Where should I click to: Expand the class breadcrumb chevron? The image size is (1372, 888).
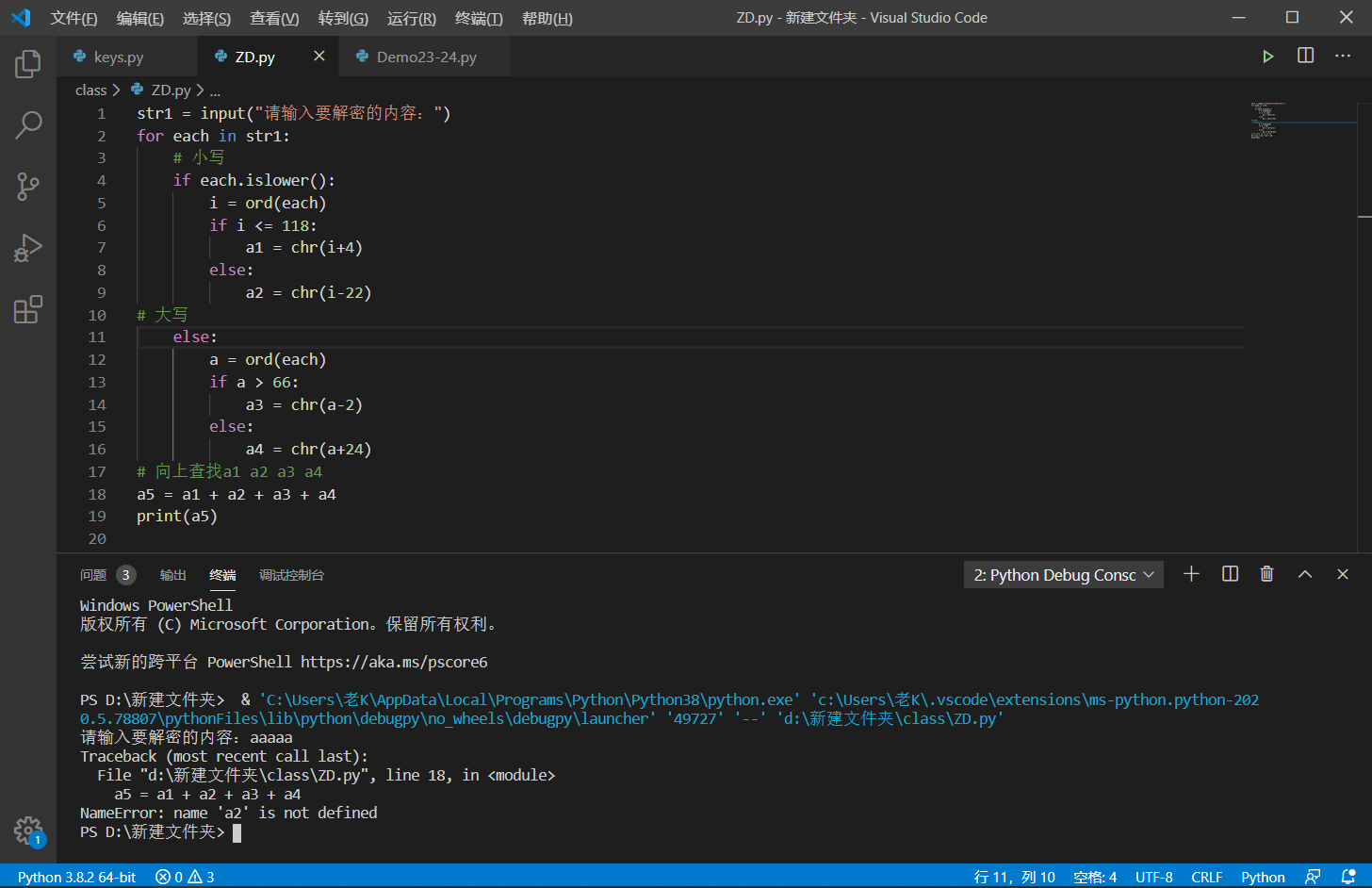click(x=116, y=90)
